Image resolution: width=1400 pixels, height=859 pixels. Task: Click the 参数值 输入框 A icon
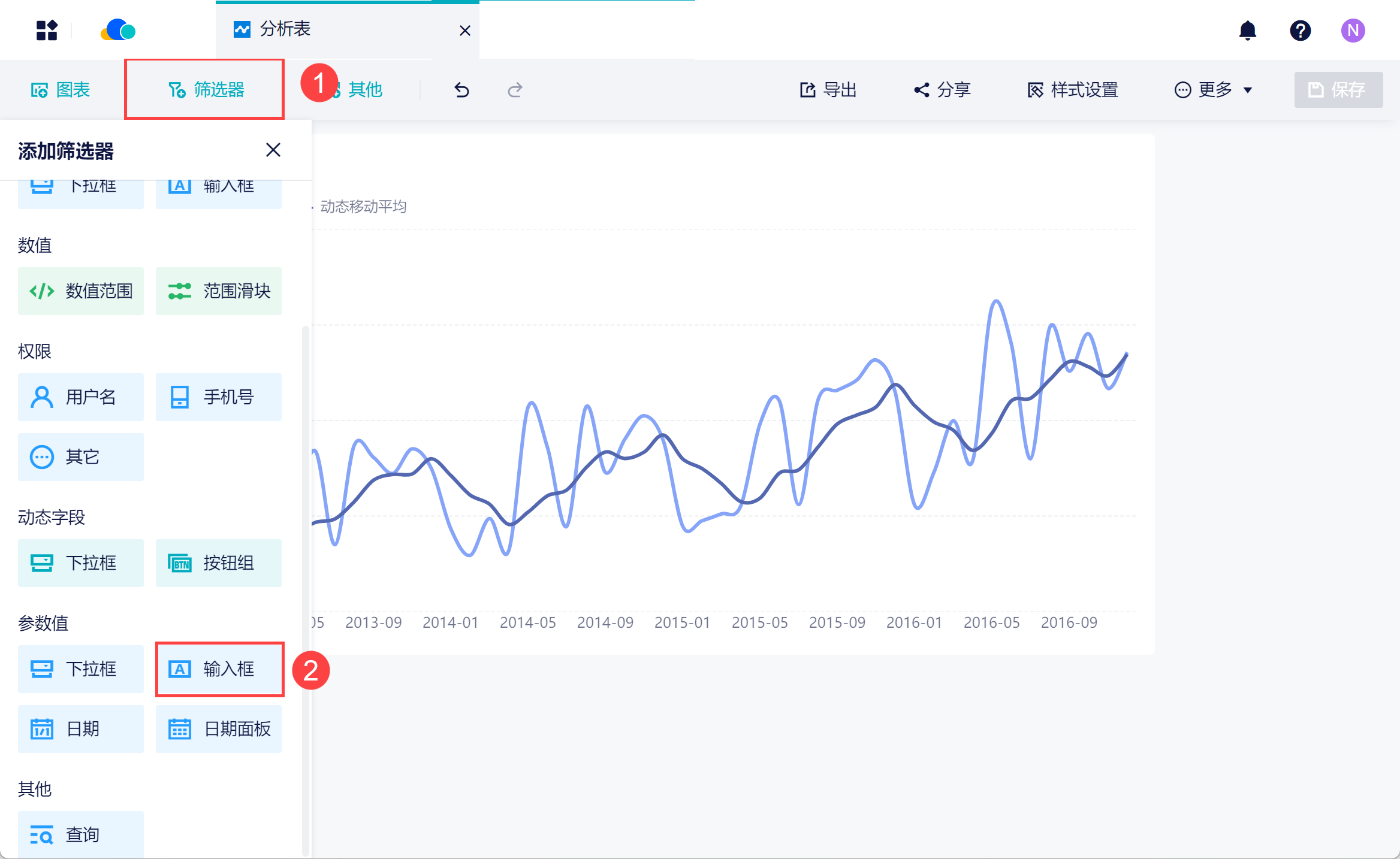pyautogui.click(x=180, y=669)
